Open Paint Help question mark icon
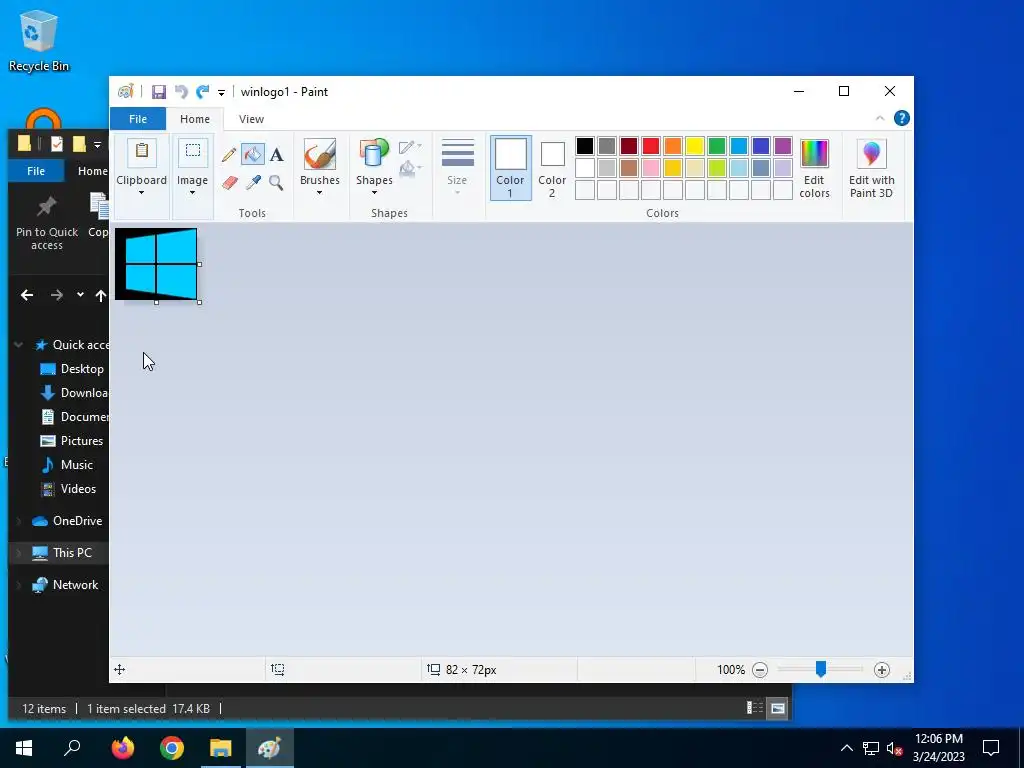Screen dimensions: 1024x768 [x=901, y=118]
